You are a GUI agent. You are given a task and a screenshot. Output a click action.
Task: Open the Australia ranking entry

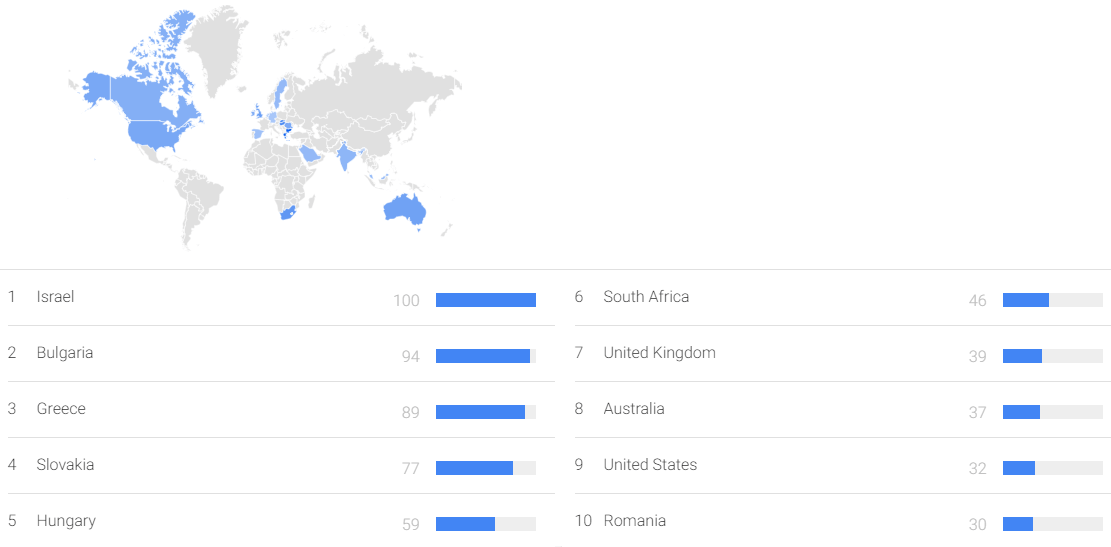(x=633, y=409)
